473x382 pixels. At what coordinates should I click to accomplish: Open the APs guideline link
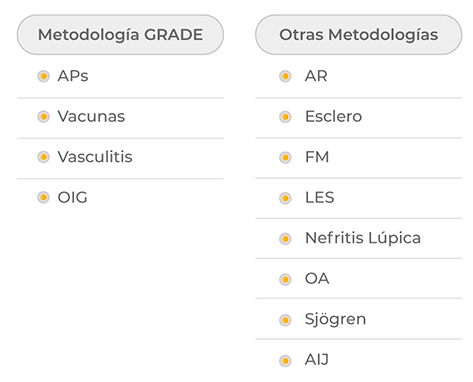pyautogui.click(x=73, y=76)
